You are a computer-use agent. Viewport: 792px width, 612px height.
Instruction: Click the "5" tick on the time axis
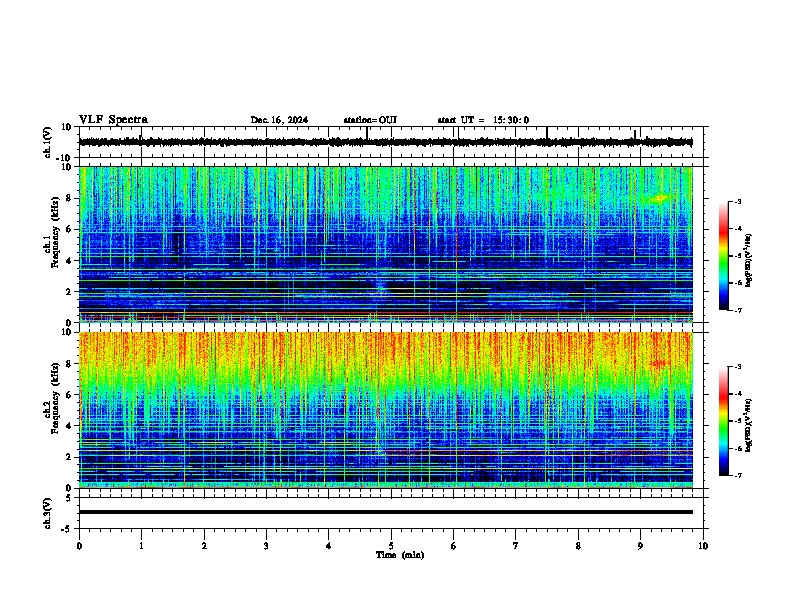[391, 546]
